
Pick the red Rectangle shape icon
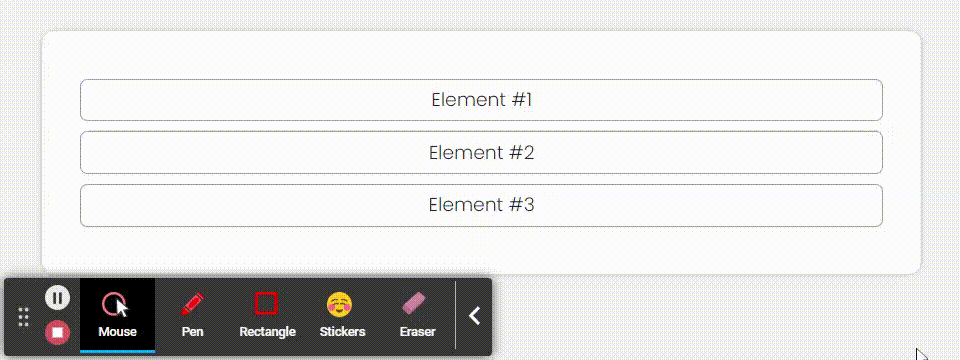tap(266, 304)
